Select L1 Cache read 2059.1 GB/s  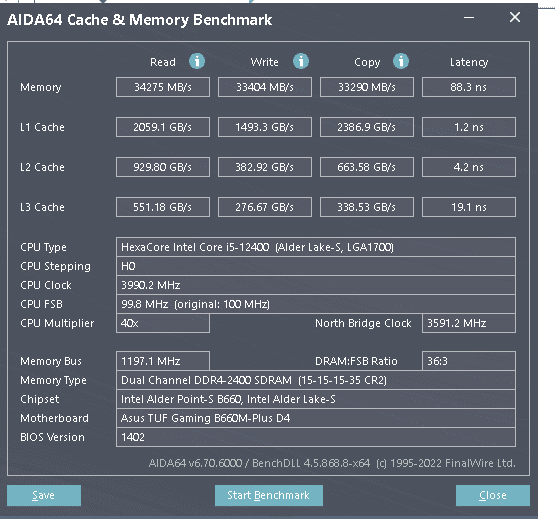pyautogui.click(x=163, y=127)
